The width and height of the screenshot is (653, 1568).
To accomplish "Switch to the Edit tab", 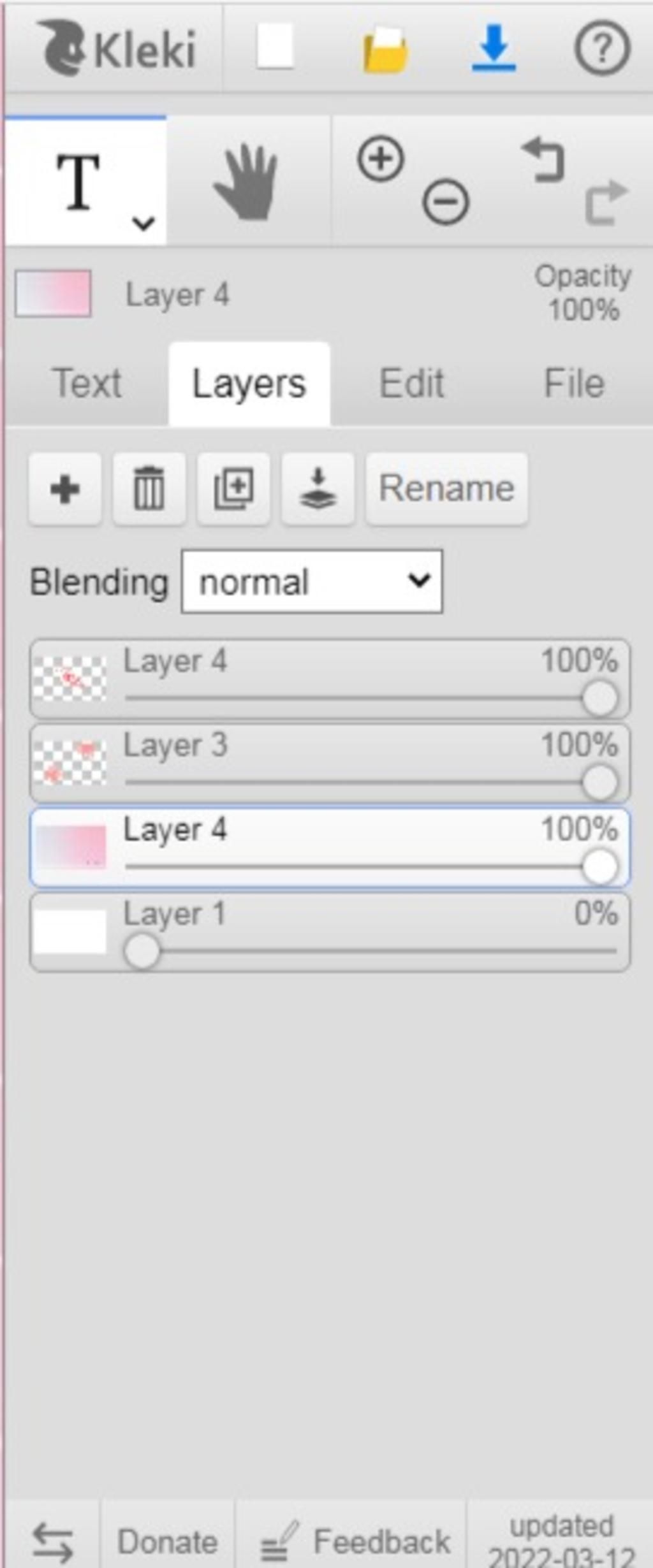I will 412,383.
